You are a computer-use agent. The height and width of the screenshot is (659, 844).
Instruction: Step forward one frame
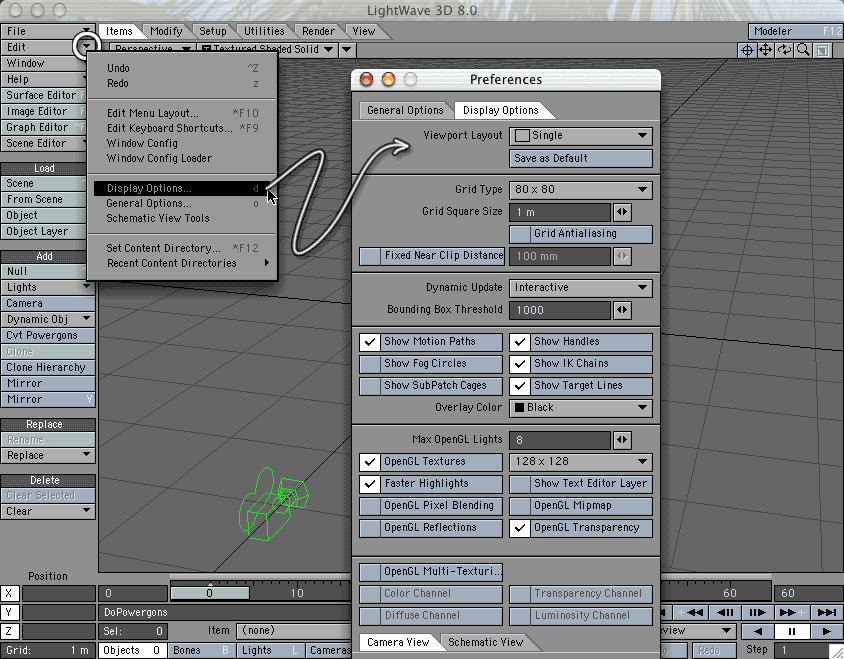click(757, 612)
